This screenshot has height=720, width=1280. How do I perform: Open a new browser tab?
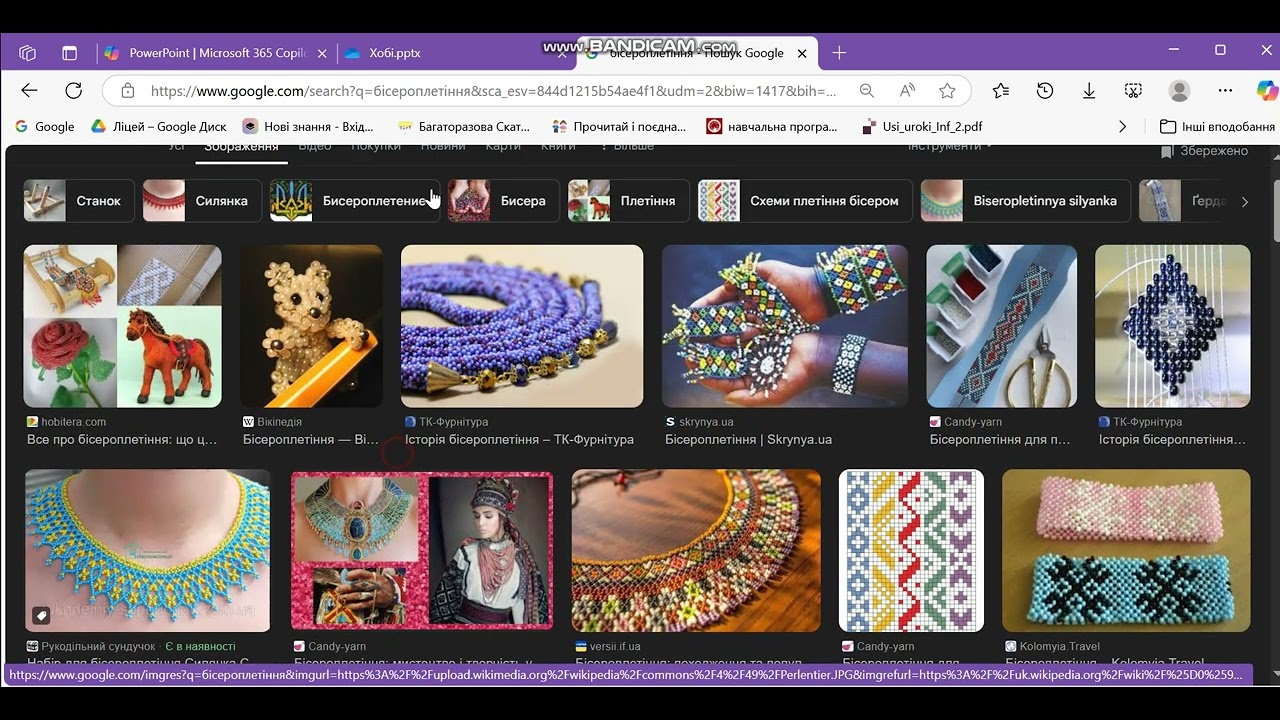[x=839, y=53]
